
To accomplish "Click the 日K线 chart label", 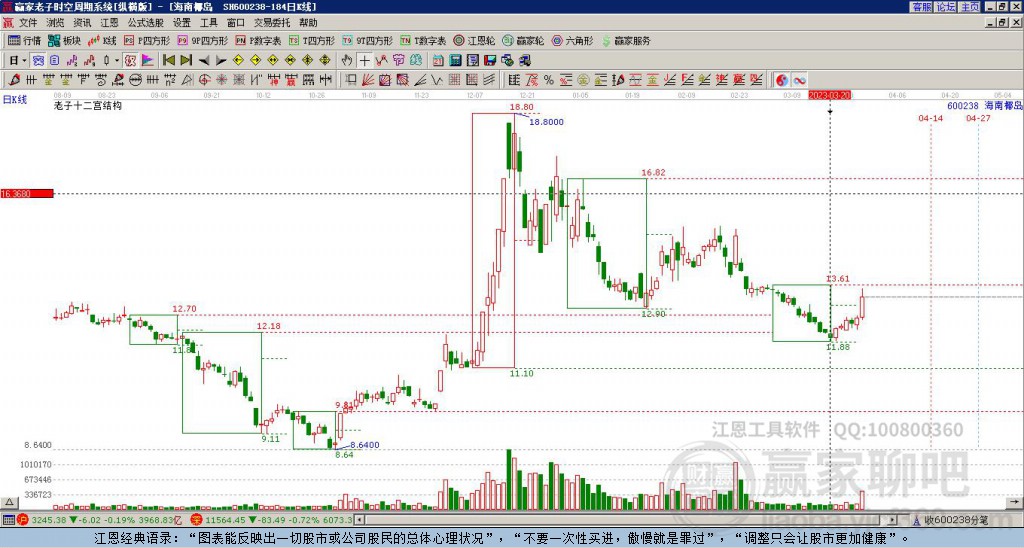I will (15, 99).
